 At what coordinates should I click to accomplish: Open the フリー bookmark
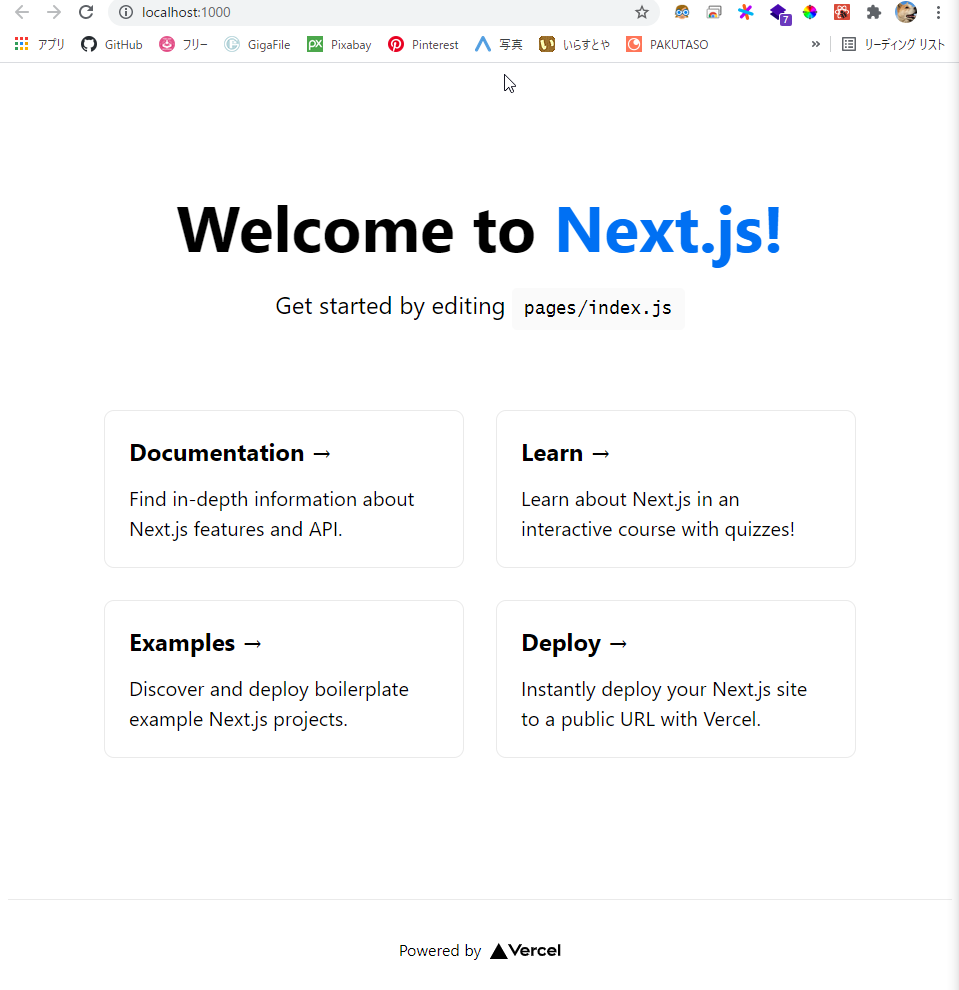[x=183, y=44]
